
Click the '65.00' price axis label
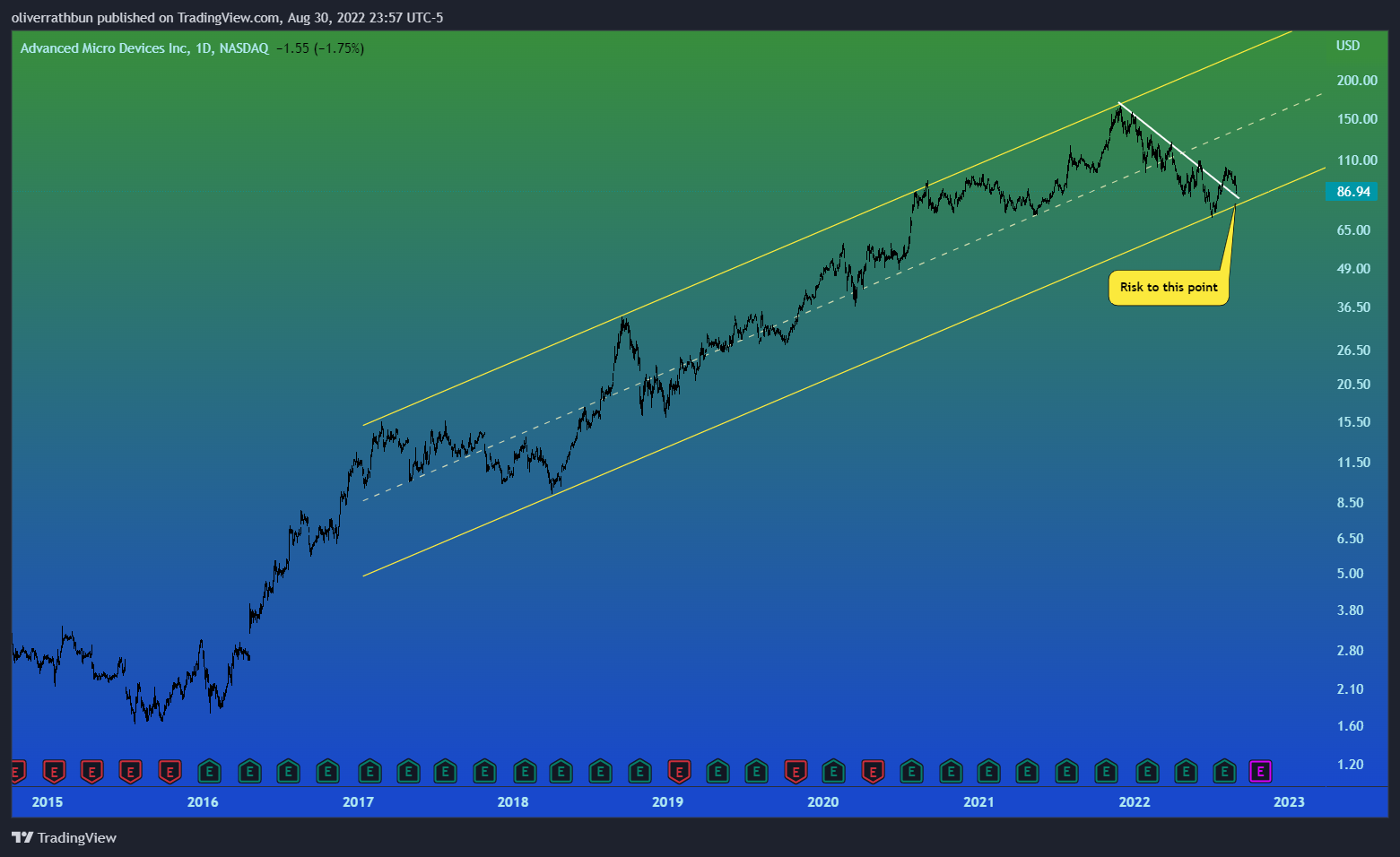(x=1353, y=230)
